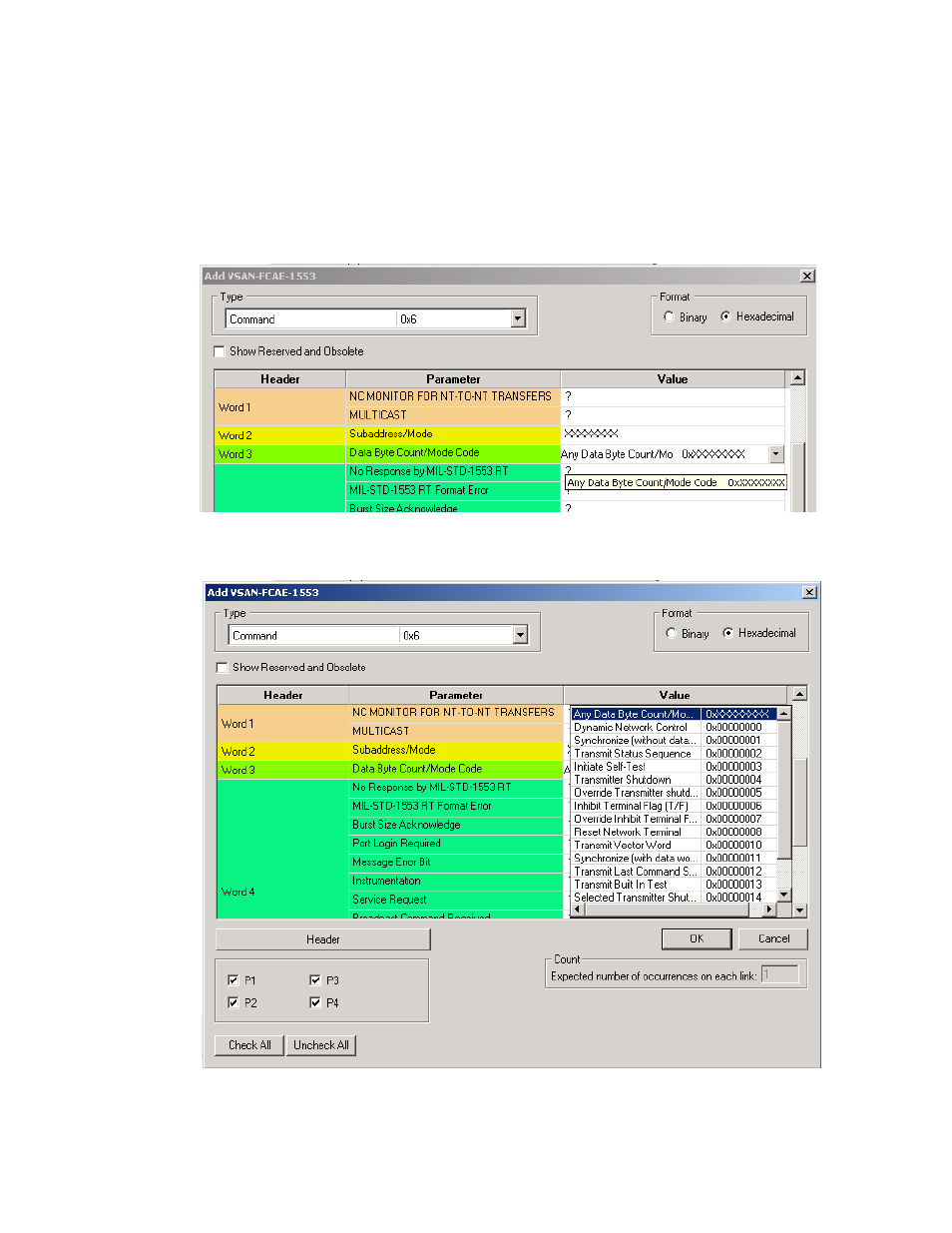Click Word 1 header cell in lower table

click(x=281, y=724)
